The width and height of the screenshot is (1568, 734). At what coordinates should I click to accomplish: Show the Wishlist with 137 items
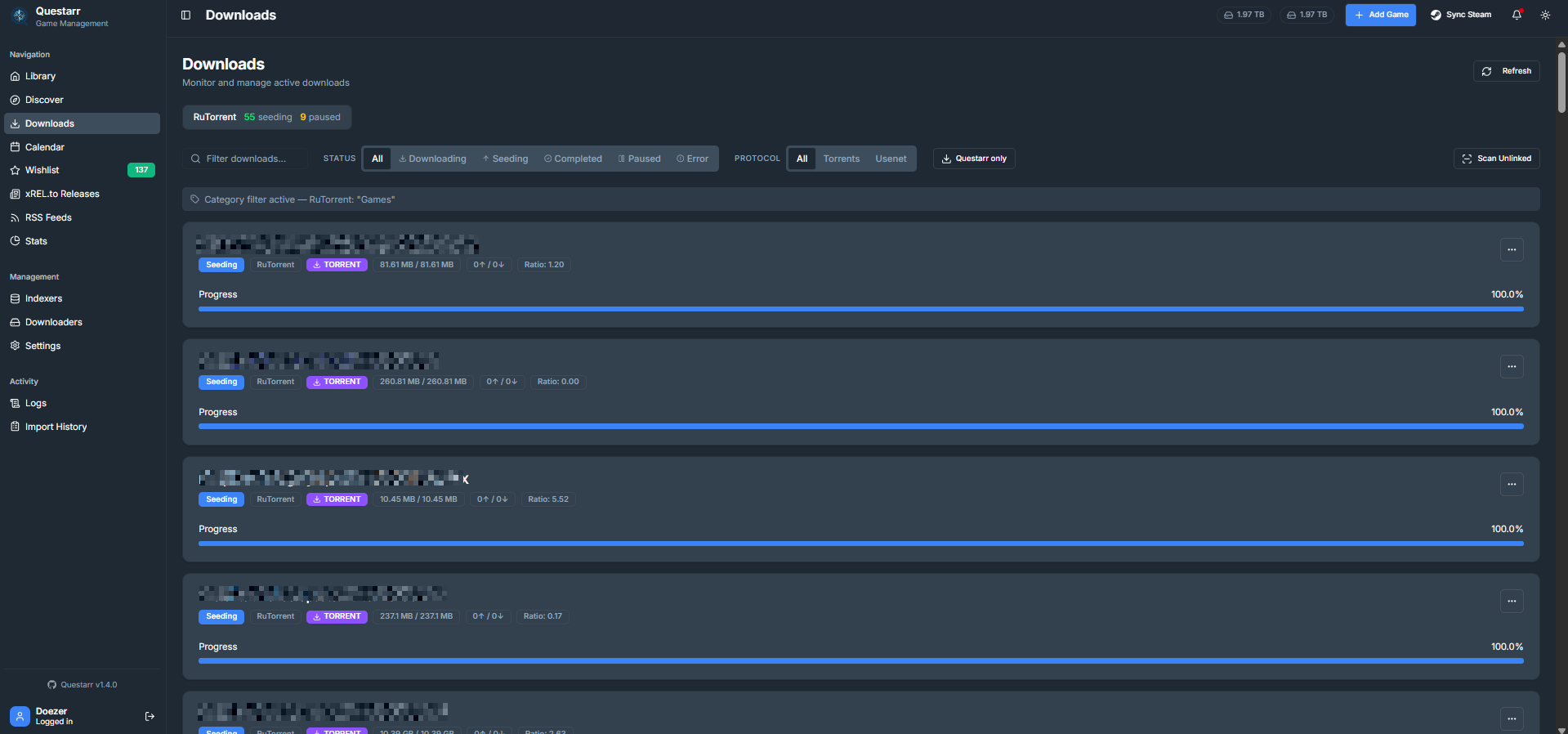click(82, 170)
